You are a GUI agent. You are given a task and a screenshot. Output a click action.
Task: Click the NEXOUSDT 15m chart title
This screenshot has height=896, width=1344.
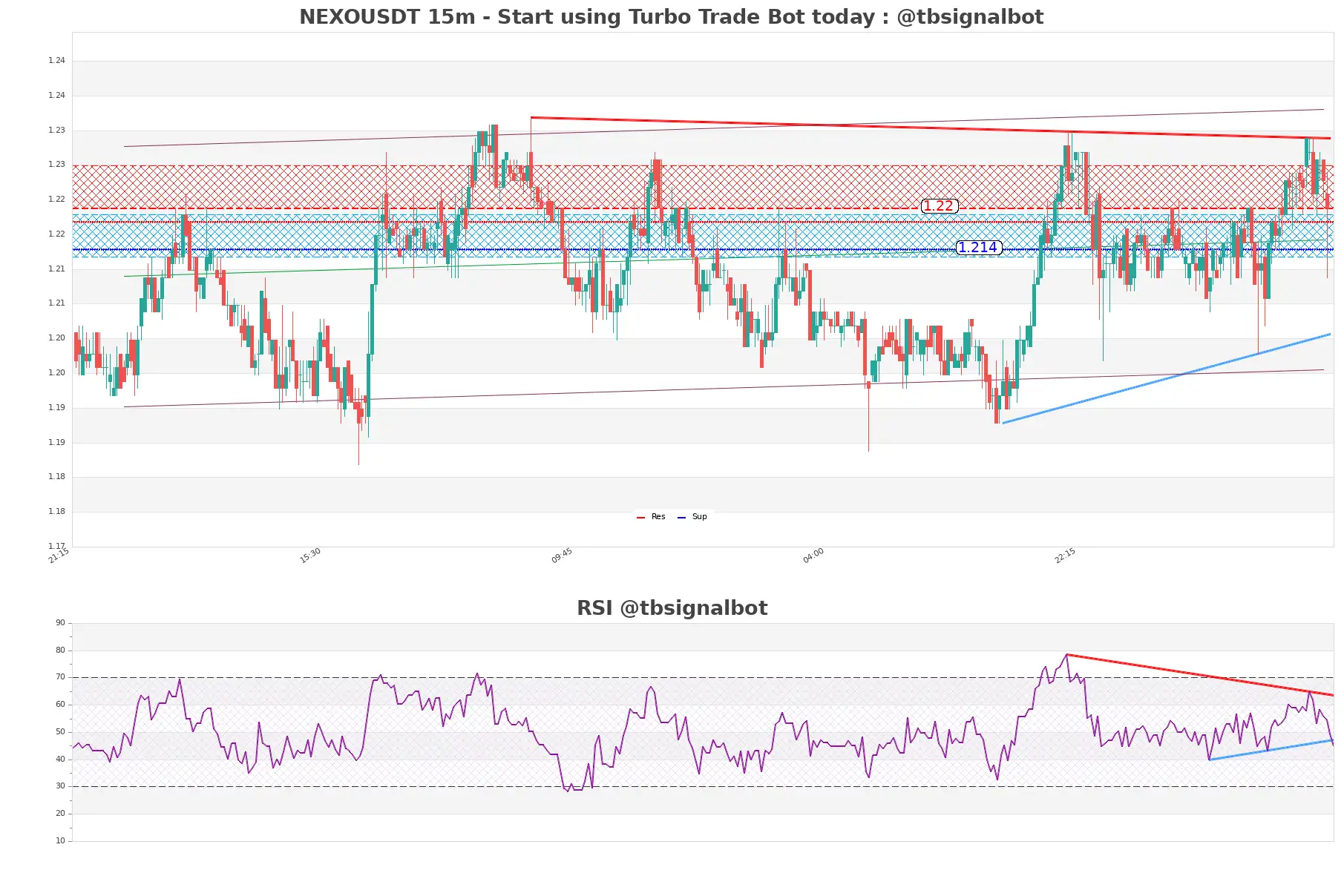coord(671,17)
